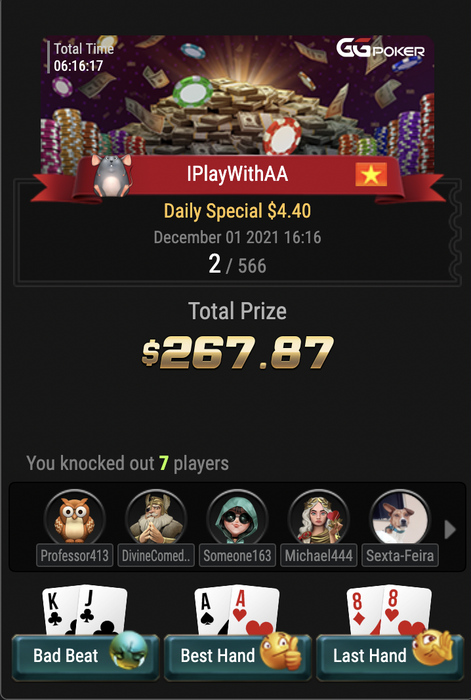Click the mouse avatar beside IPlayWithAA

coord(112,175)
